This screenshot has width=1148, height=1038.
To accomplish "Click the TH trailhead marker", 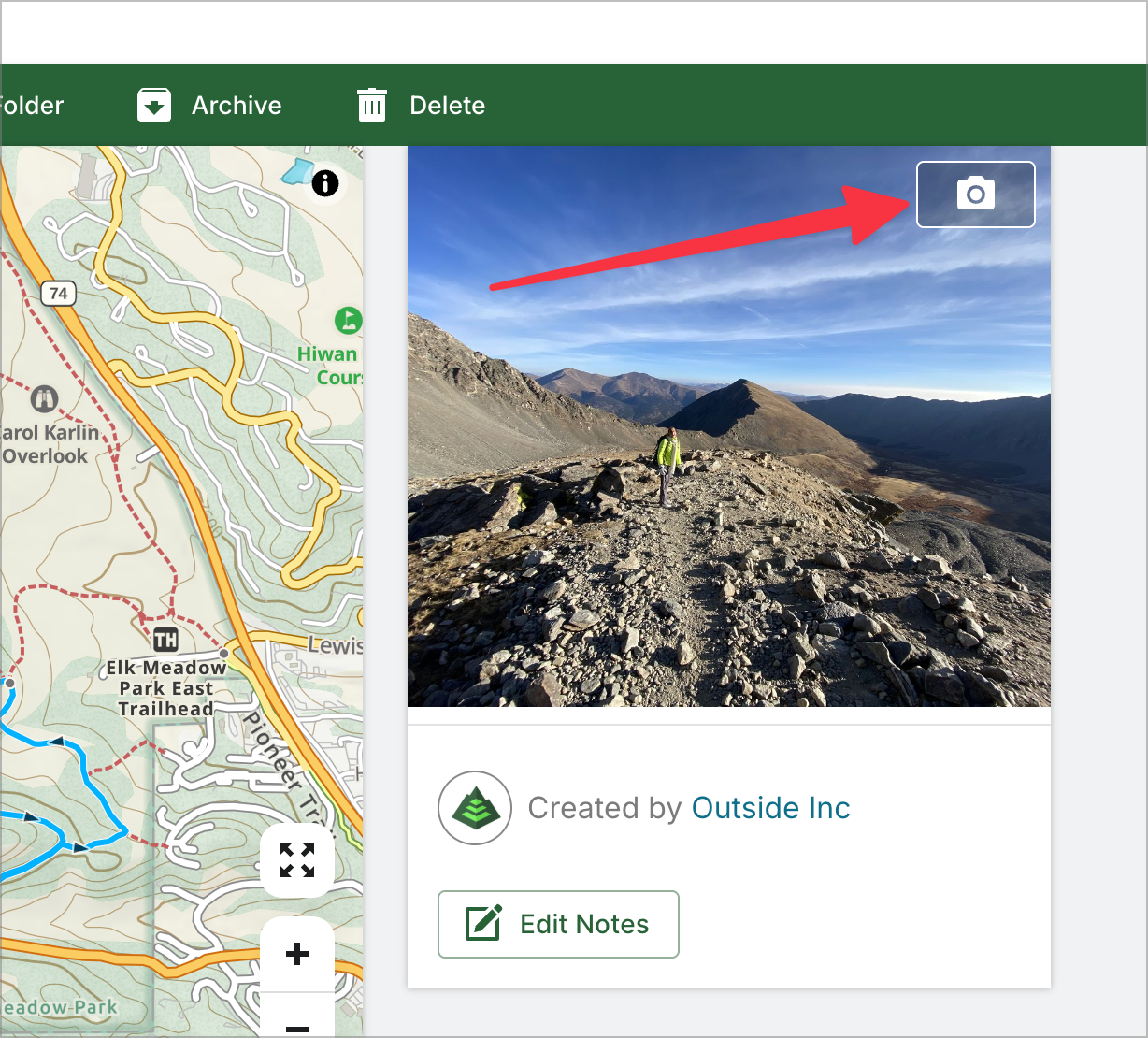I will pyautogui.click(x=165, y=641).
